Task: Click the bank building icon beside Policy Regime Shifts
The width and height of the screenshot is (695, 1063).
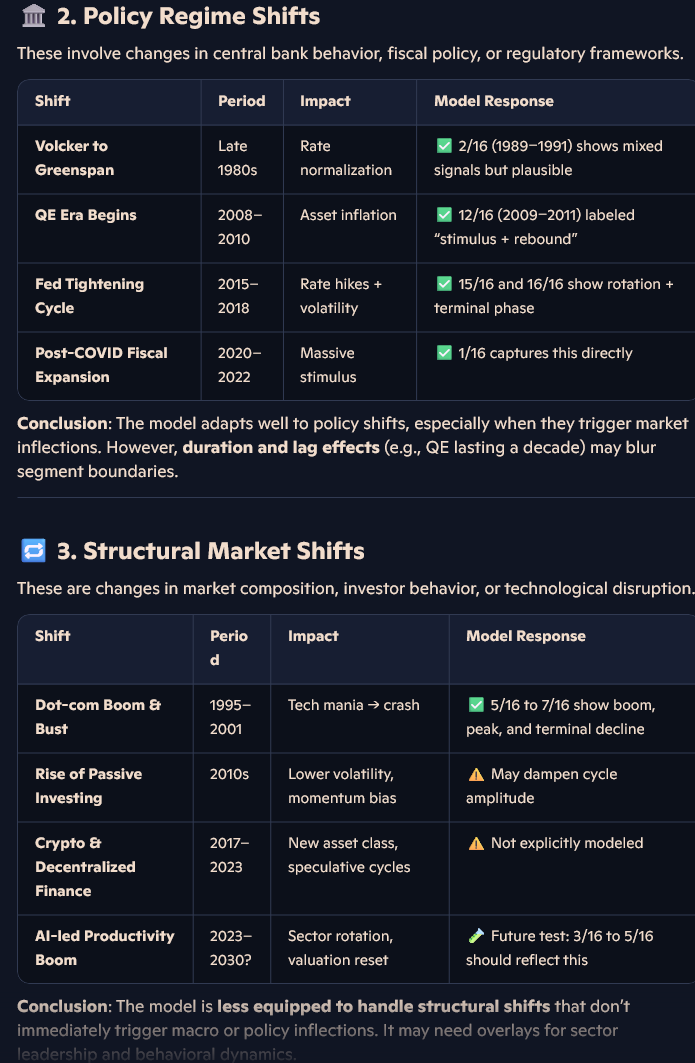Action: pos(33,16)
